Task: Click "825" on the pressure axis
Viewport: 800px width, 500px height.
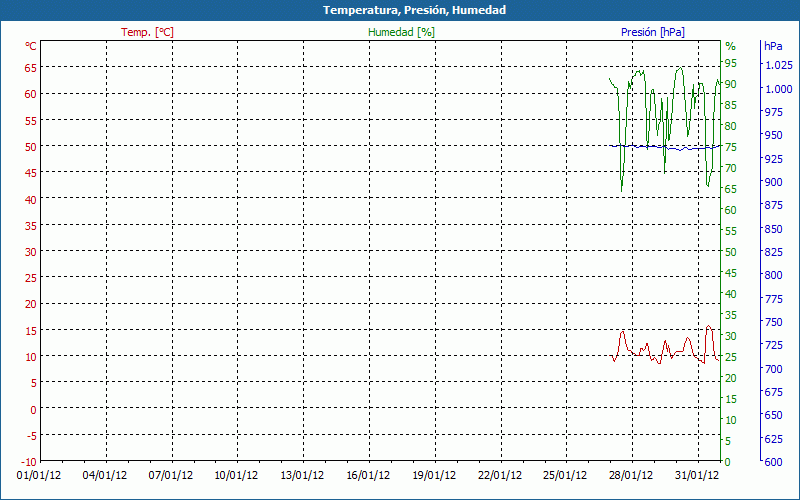Action: 773,252
